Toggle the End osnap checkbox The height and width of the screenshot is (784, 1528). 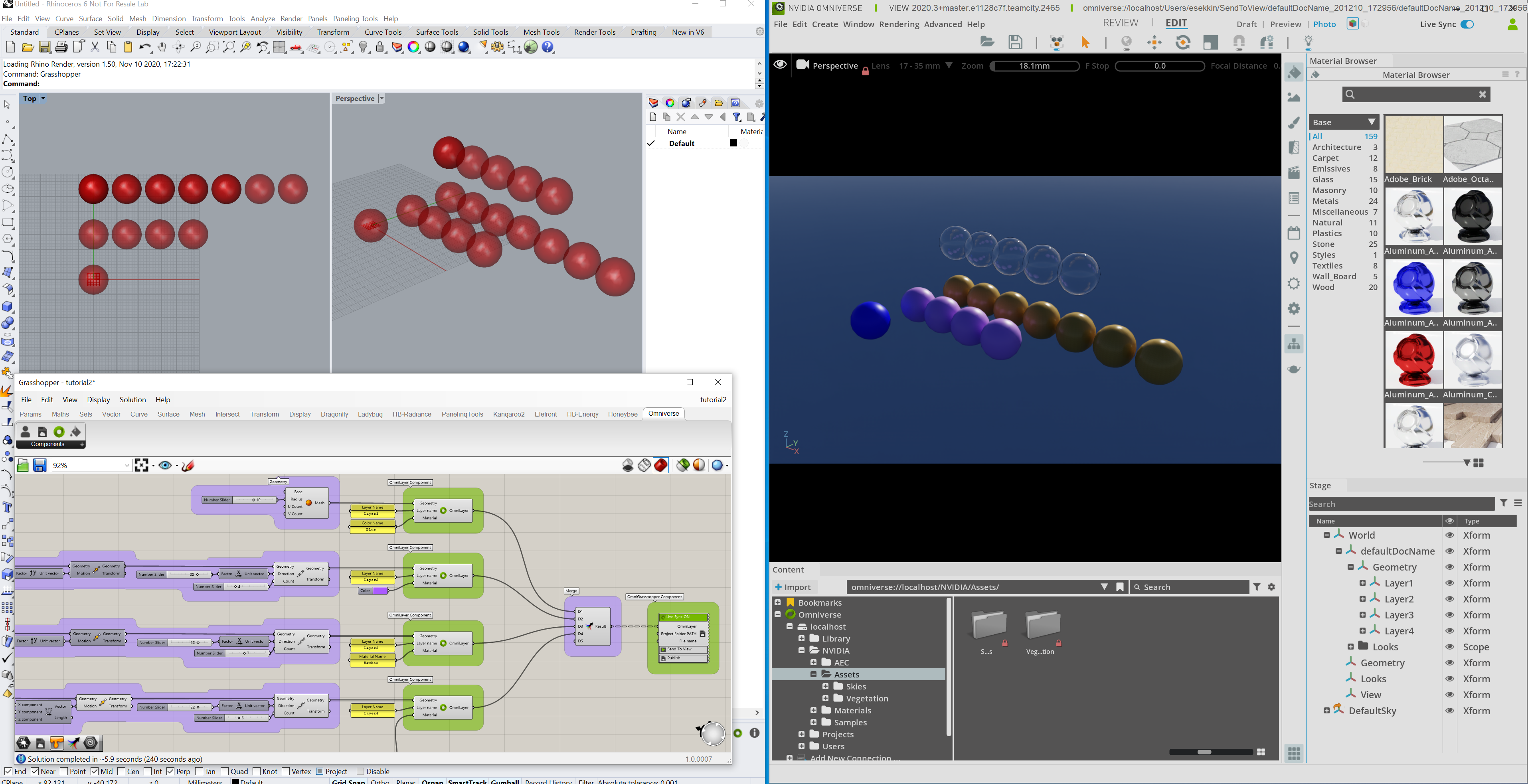point(8,772)
